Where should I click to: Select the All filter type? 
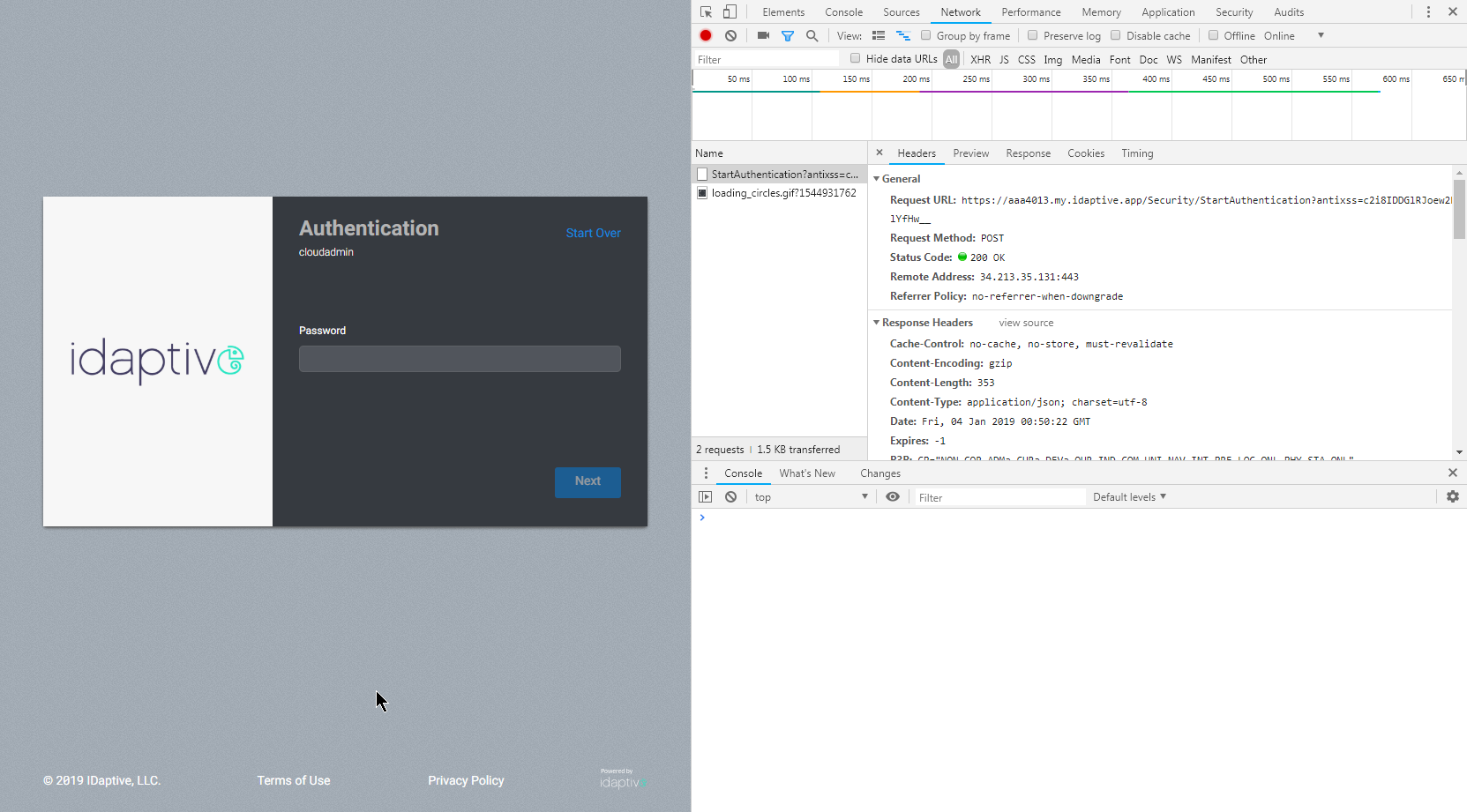[951, 60]
